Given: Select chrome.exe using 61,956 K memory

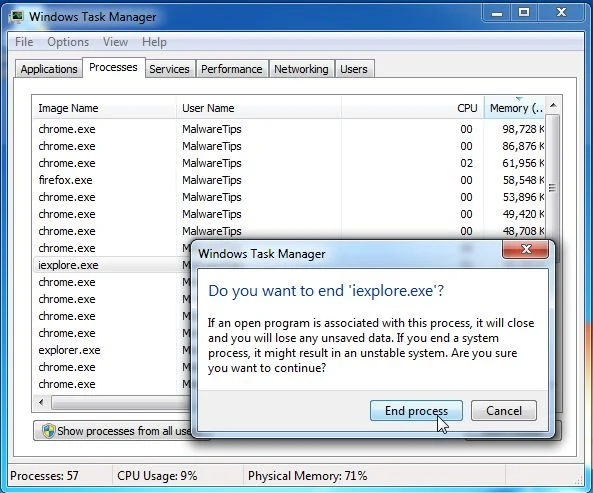Looking at the screenshot, I should click(x=289, y=163).
